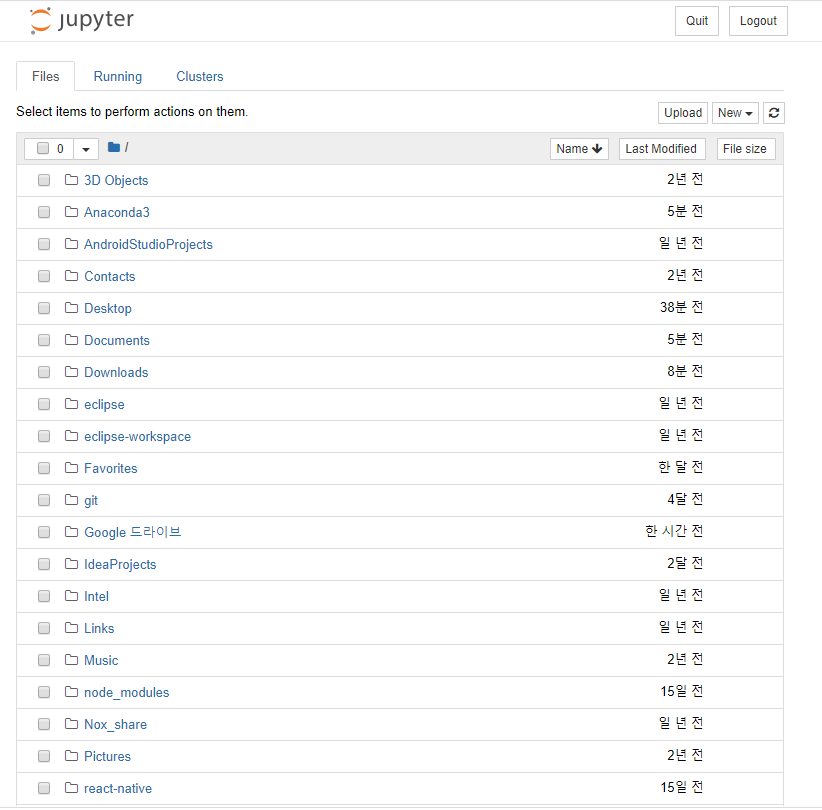Switch to the Clusters tab
The height and width of the screenshot is (810, 822).
(x=200, y=77)
